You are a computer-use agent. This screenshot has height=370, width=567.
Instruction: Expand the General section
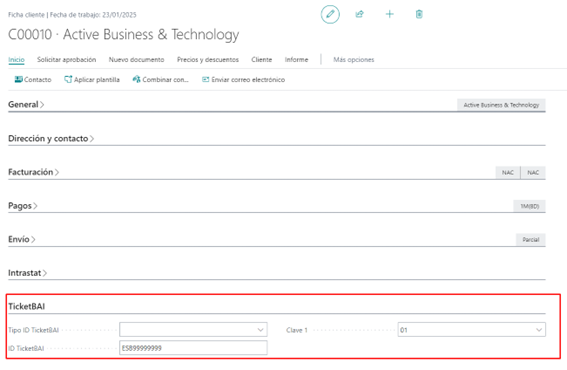click(26, 105)
